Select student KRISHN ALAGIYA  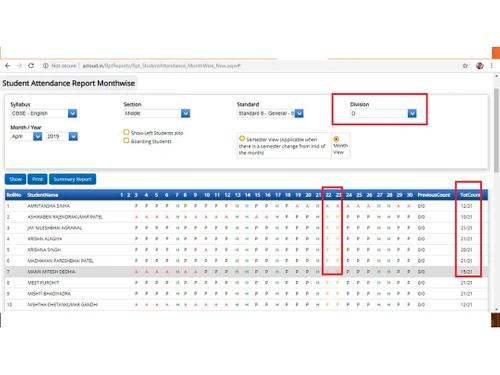45,239
